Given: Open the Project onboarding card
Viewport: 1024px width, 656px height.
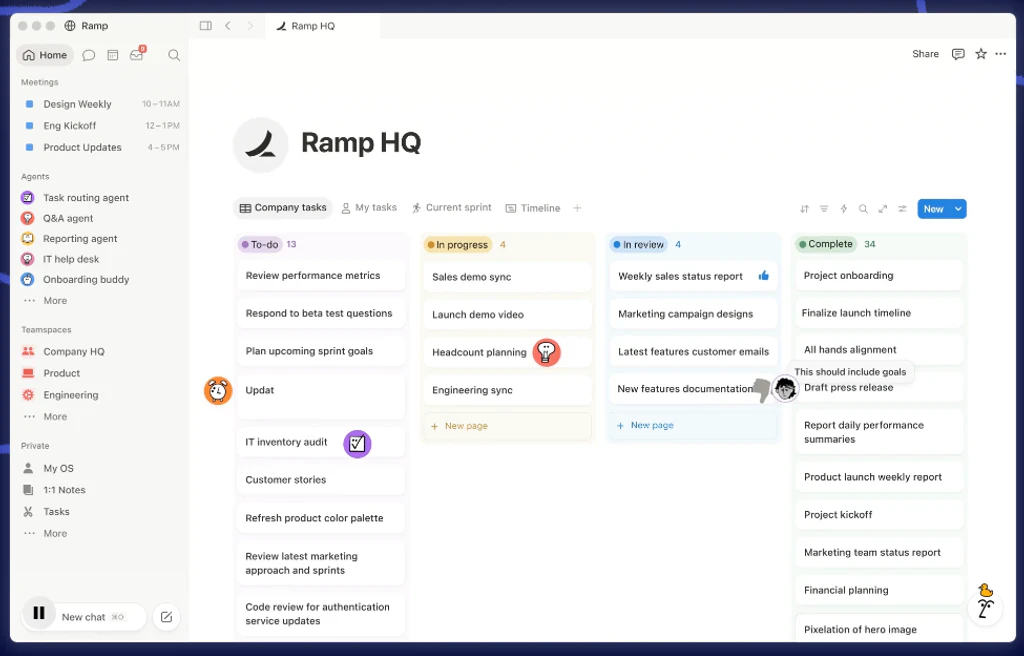Looking at the screenshot, I should point(879,276).
